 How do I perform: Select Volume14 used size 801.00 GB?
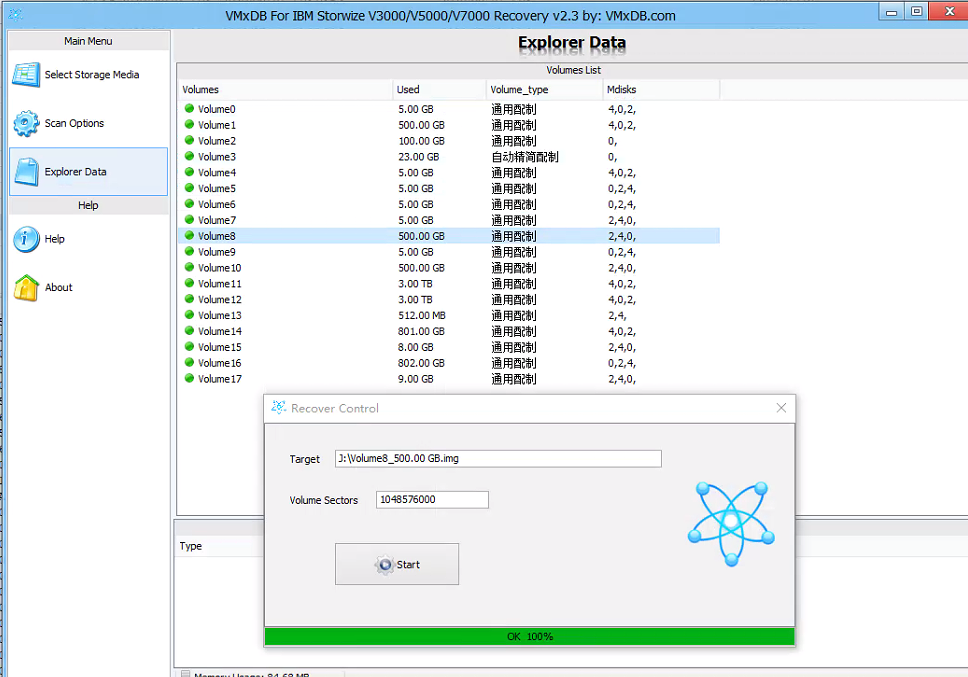[x=422, y=331]
